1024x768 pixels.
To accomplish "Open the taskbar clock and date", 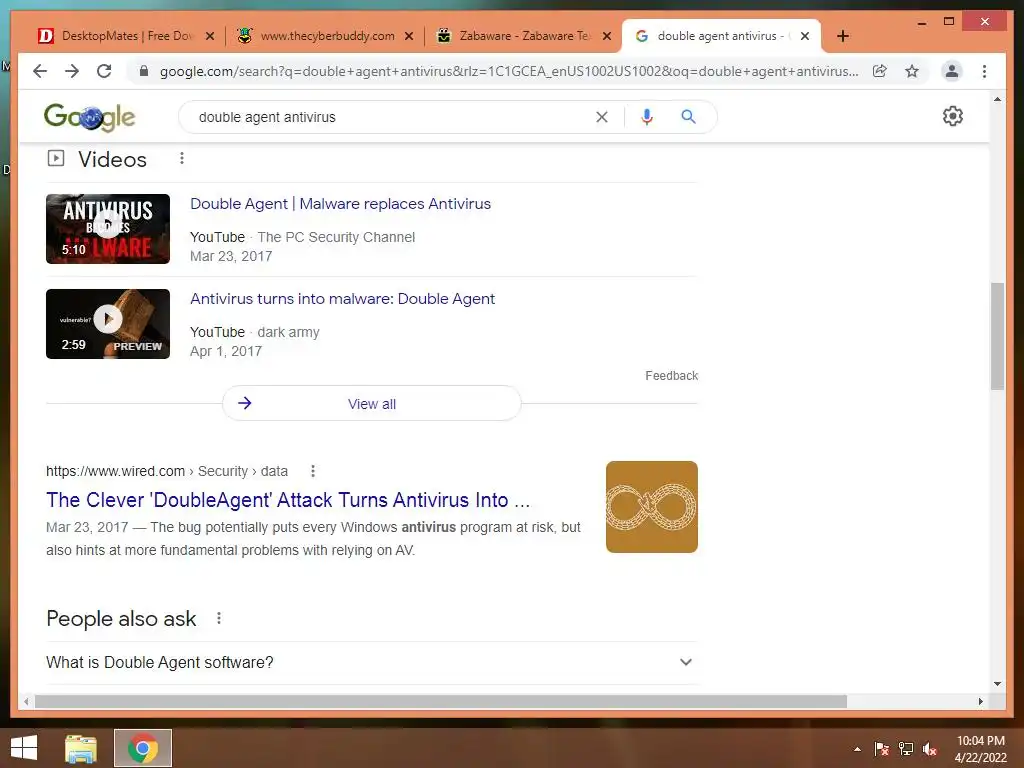I will [x=980, y=749].
